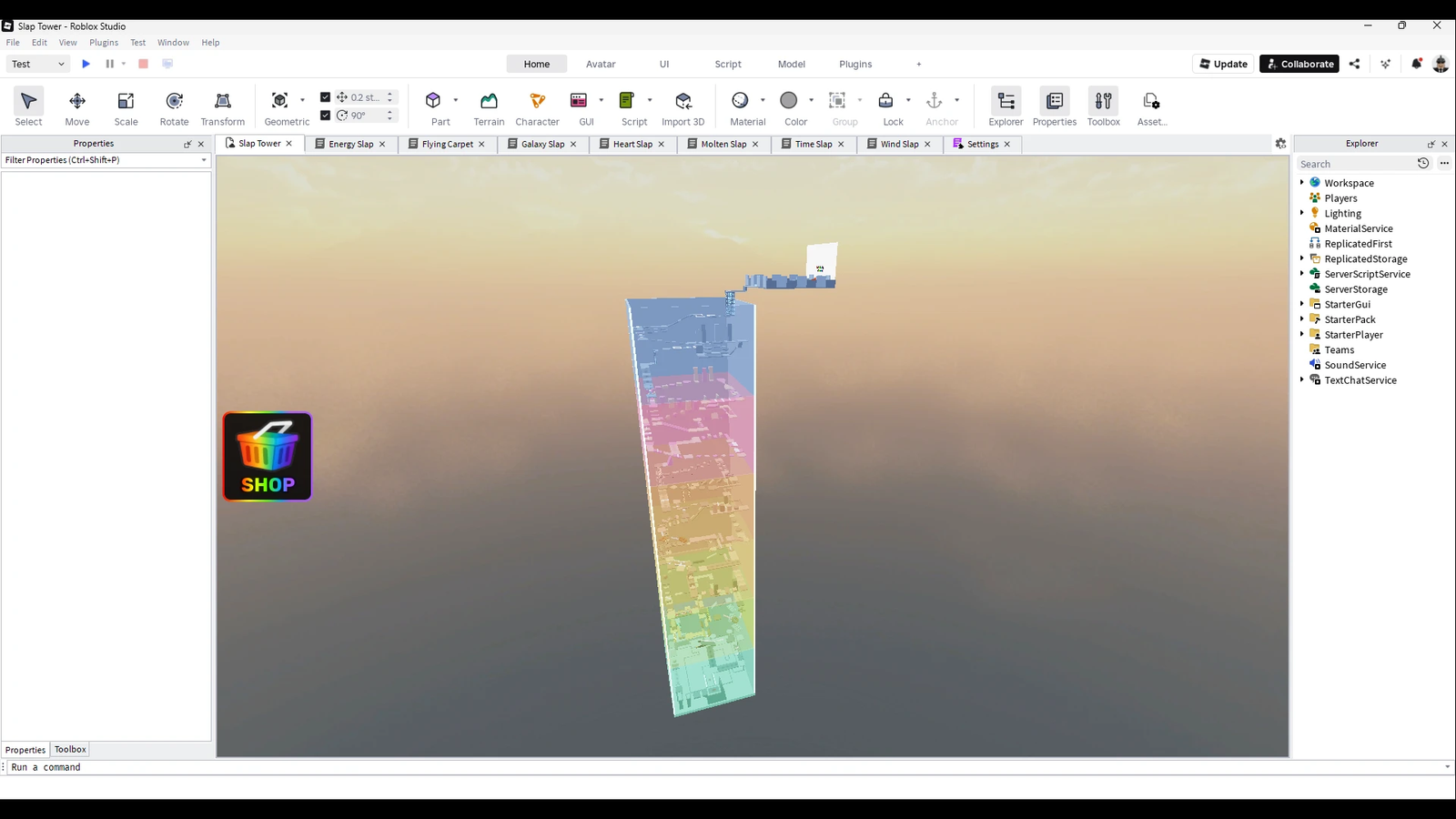The image size is (1456, 819).
Task: Expand the StarterPack node
Action: 1302,319
